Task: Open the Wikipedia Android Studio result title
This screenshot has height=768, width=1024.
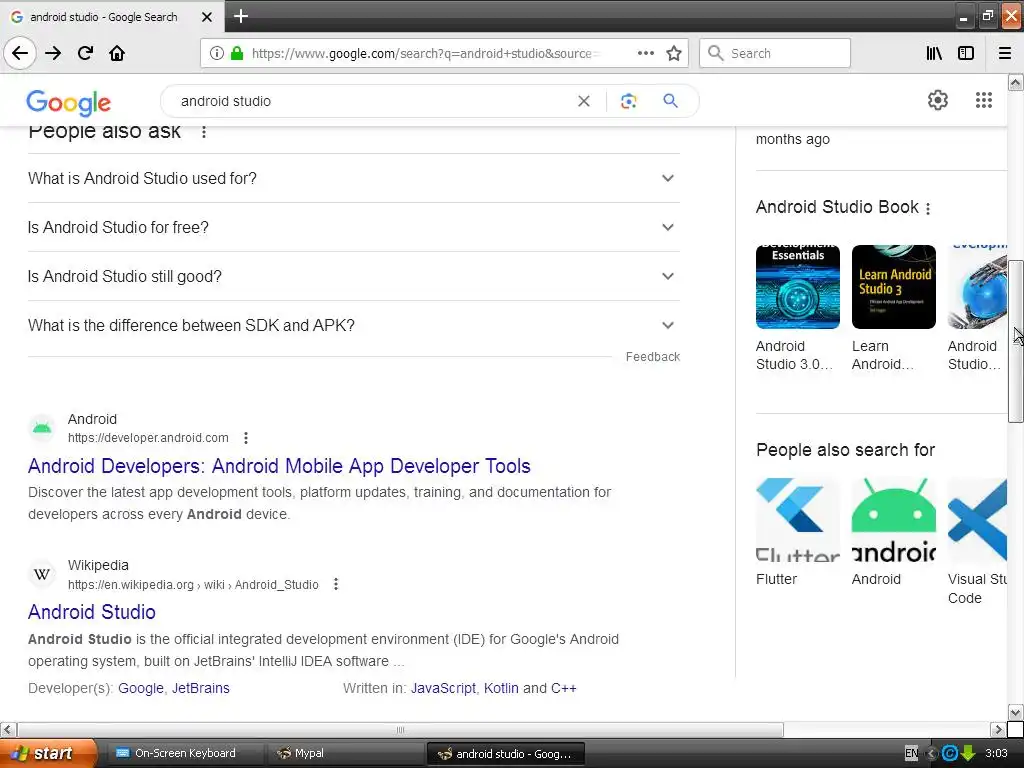Action: pyautogui.click(x=91, y=612)
